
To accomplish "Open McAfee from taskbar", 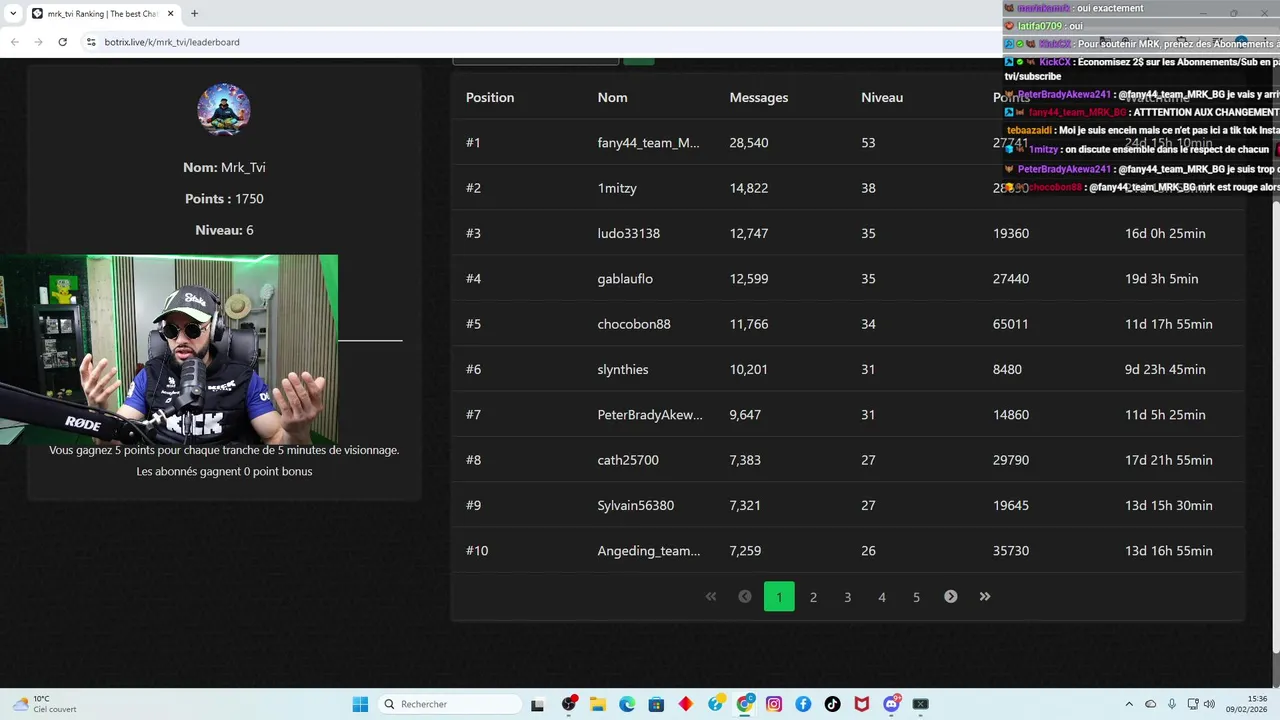I will tap(862, 704).
